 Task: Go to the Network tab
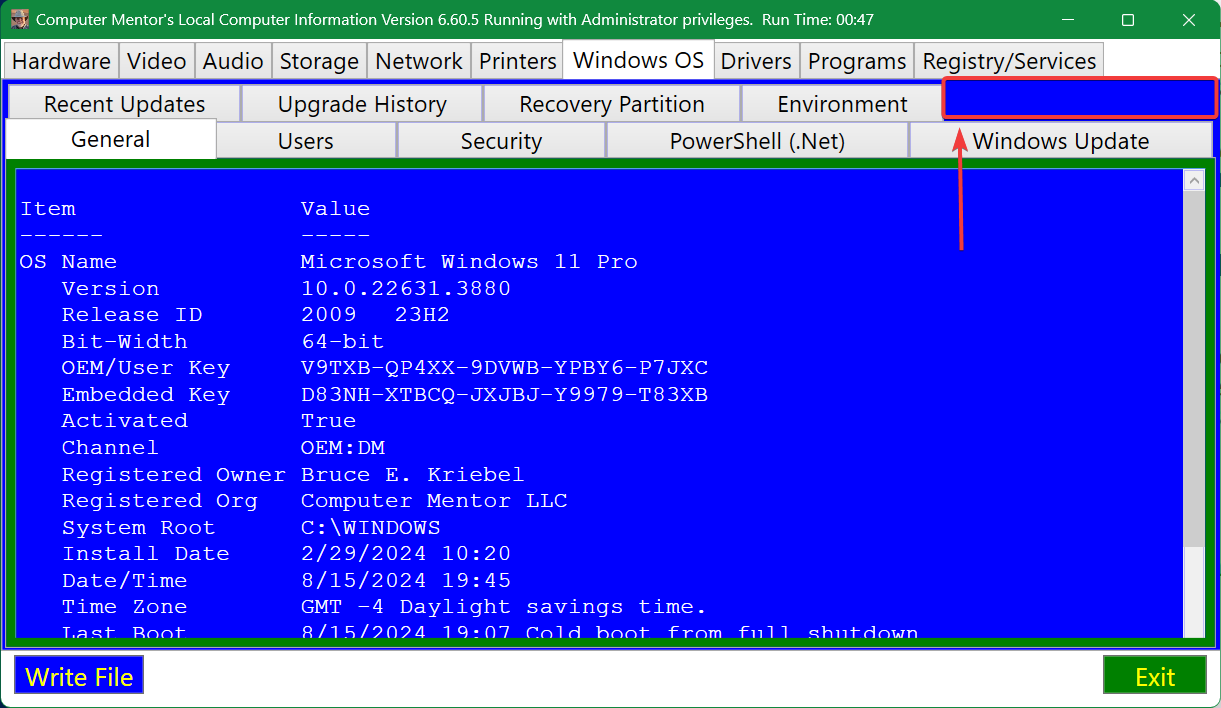[x=419, y=61]
